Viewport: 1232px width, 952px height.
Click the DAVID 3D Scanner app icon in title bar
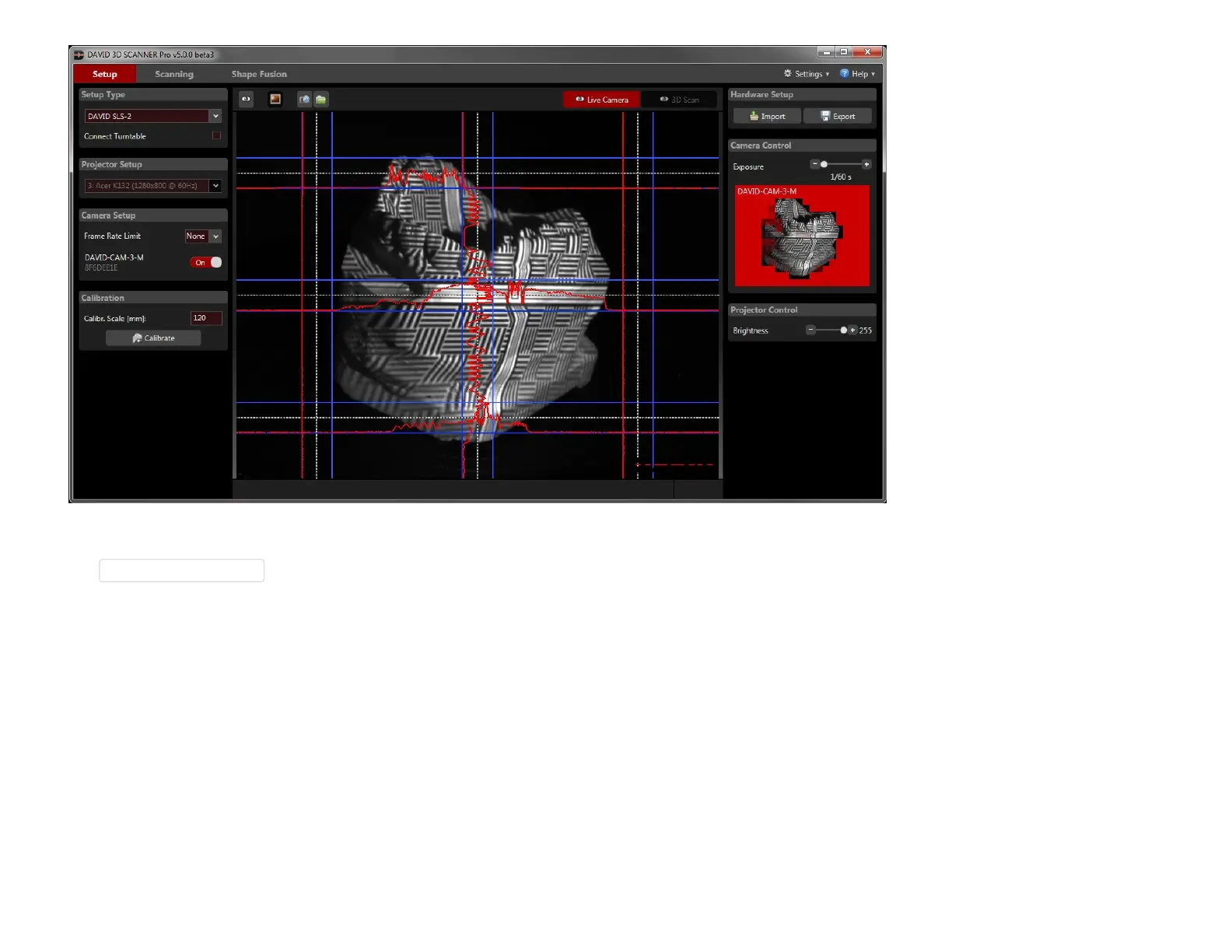coord(79,54)
